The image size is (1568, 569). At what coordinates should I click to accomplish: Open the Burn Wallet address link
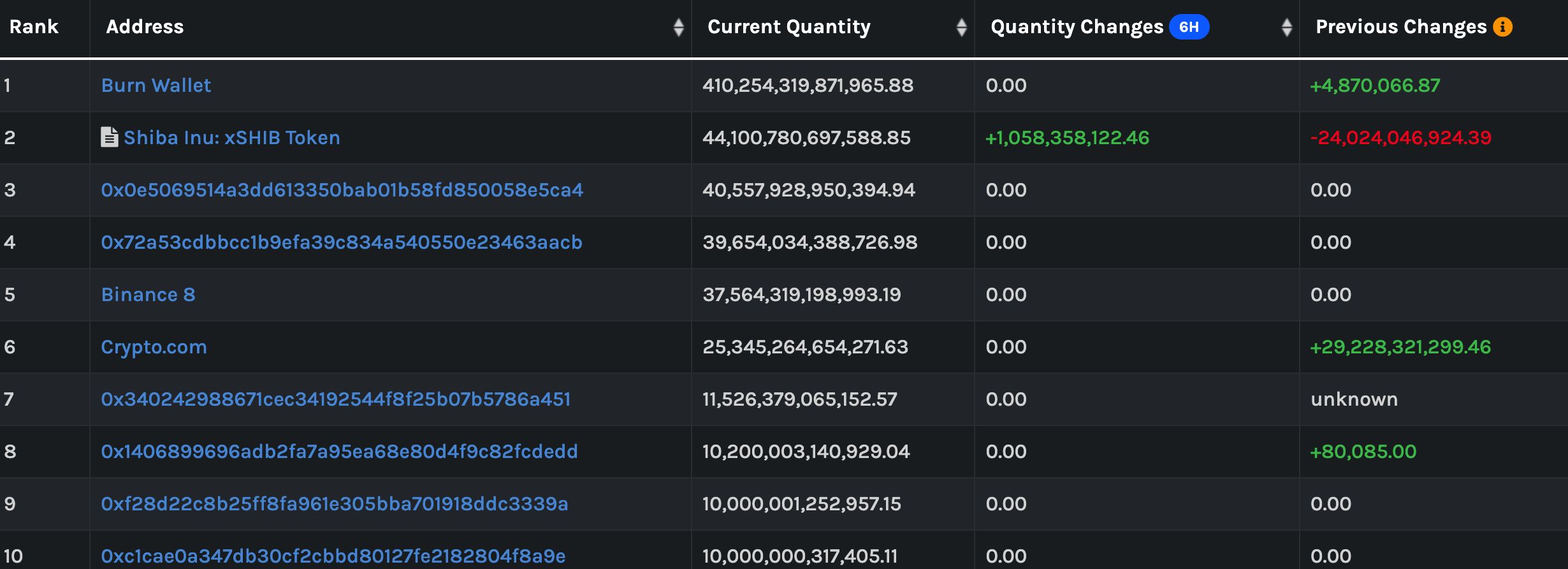(156, 85)
